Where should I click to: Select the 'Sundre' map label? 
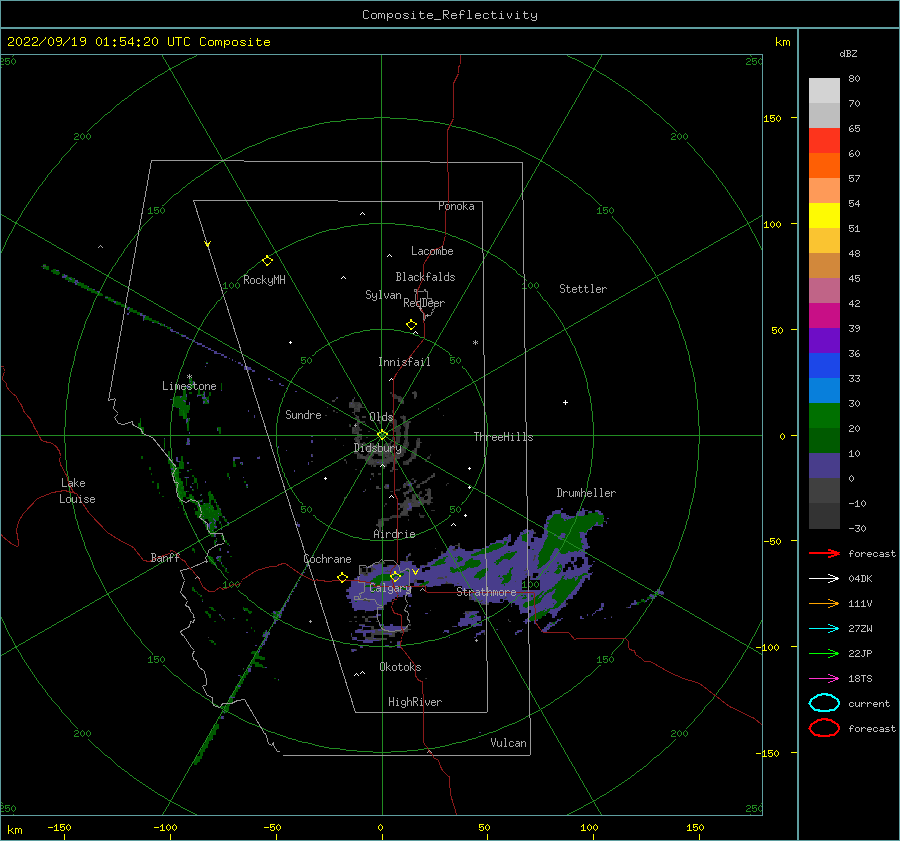[303, 414]
